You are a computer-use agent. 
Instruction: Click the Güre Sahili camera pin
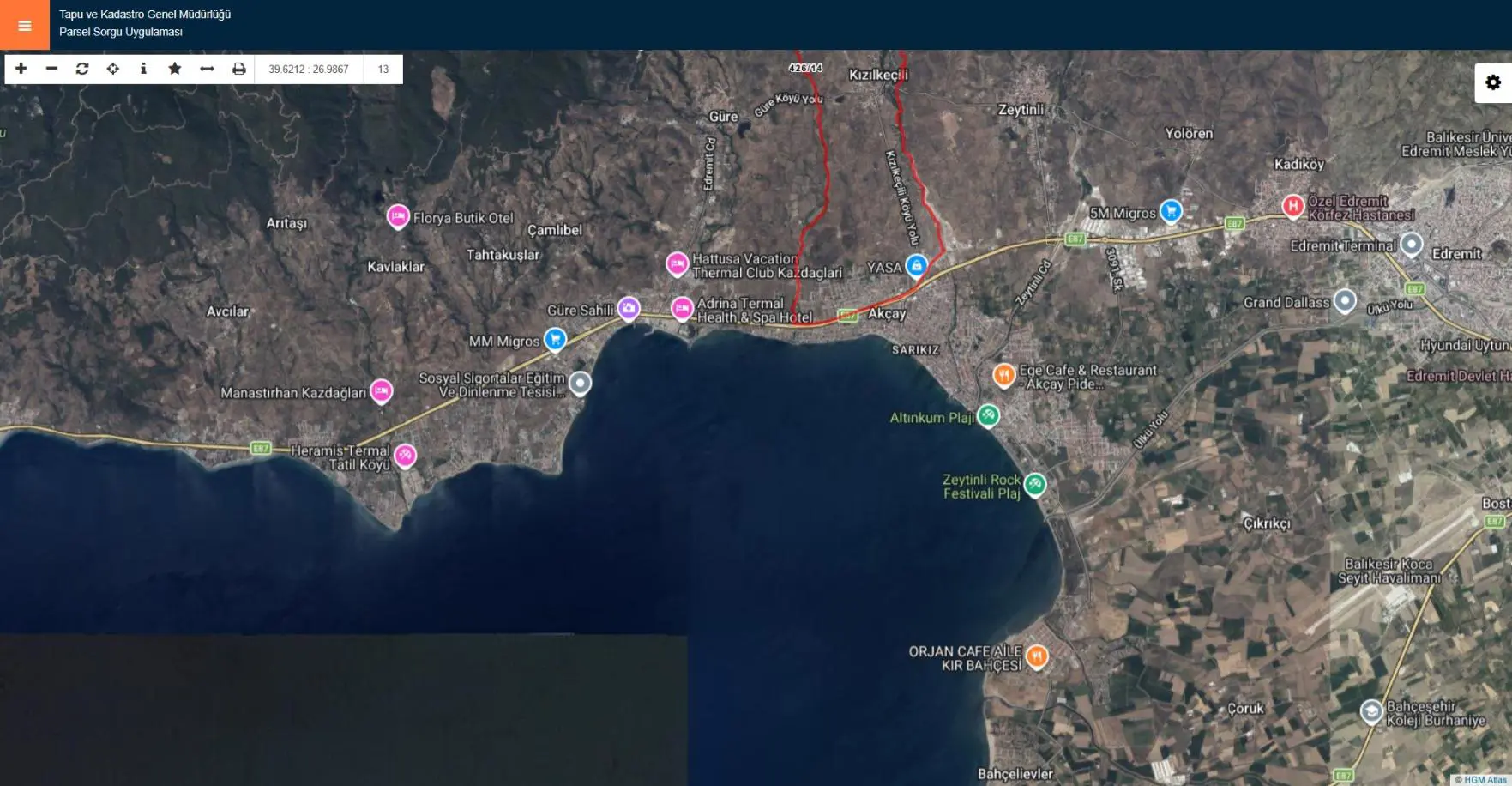[x=629, y=309]
